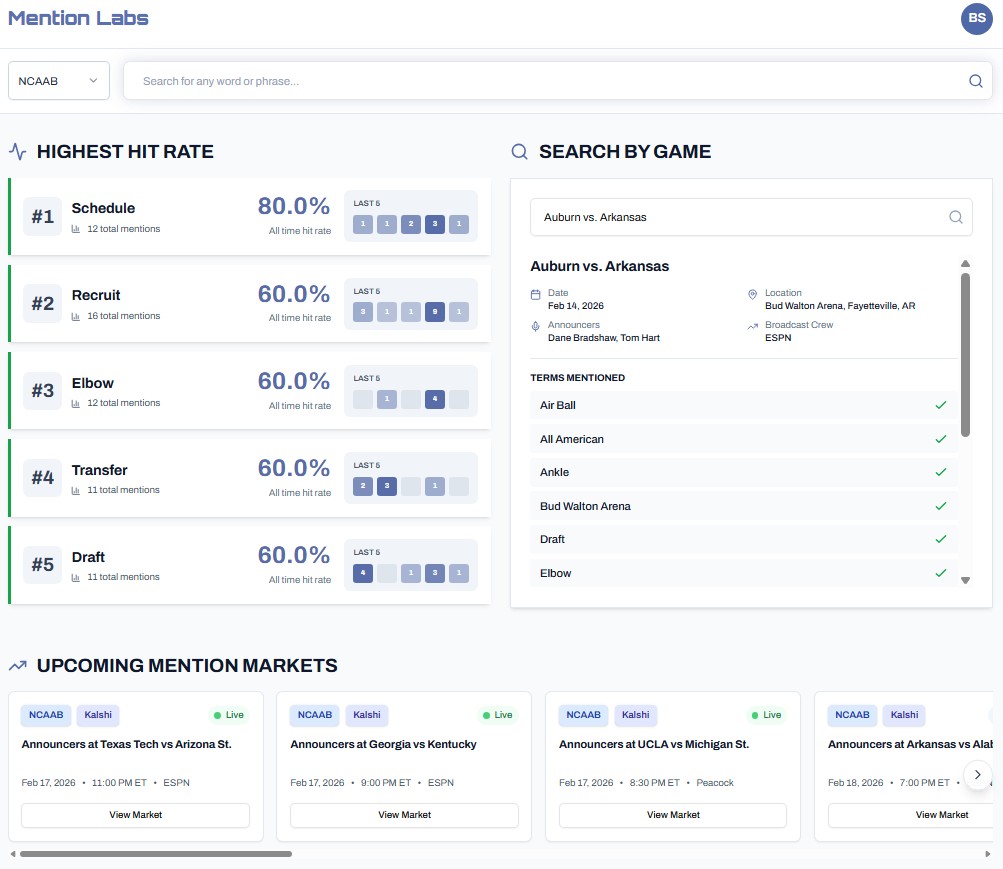Click the bar chart icon under Schedule

coord(75,229)
